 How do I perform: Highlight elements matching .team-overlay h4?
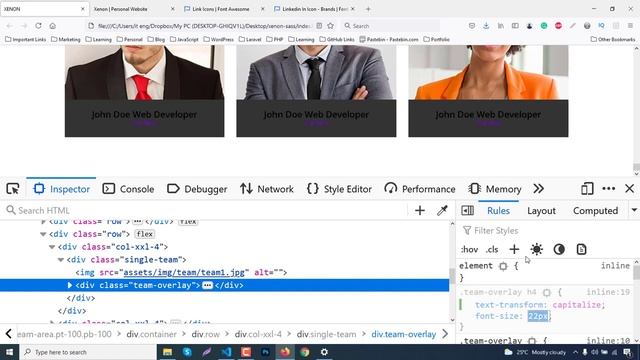click(x=547, y=292)
